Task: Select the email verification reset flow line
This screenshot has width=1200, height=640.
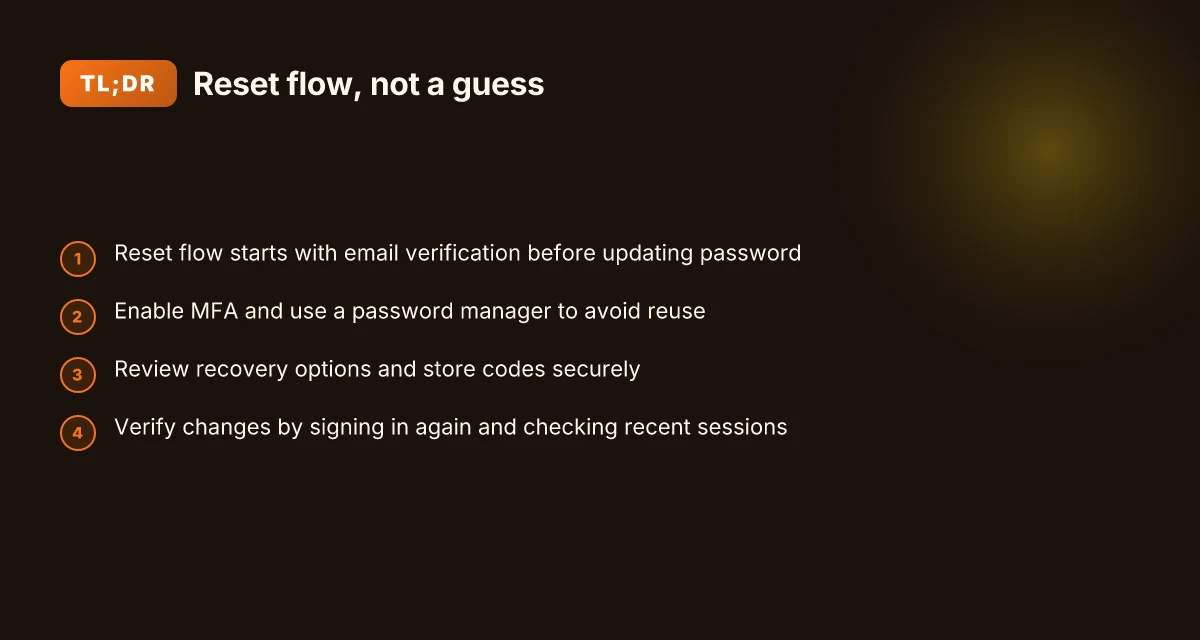Action: click(x=458, y=253)
